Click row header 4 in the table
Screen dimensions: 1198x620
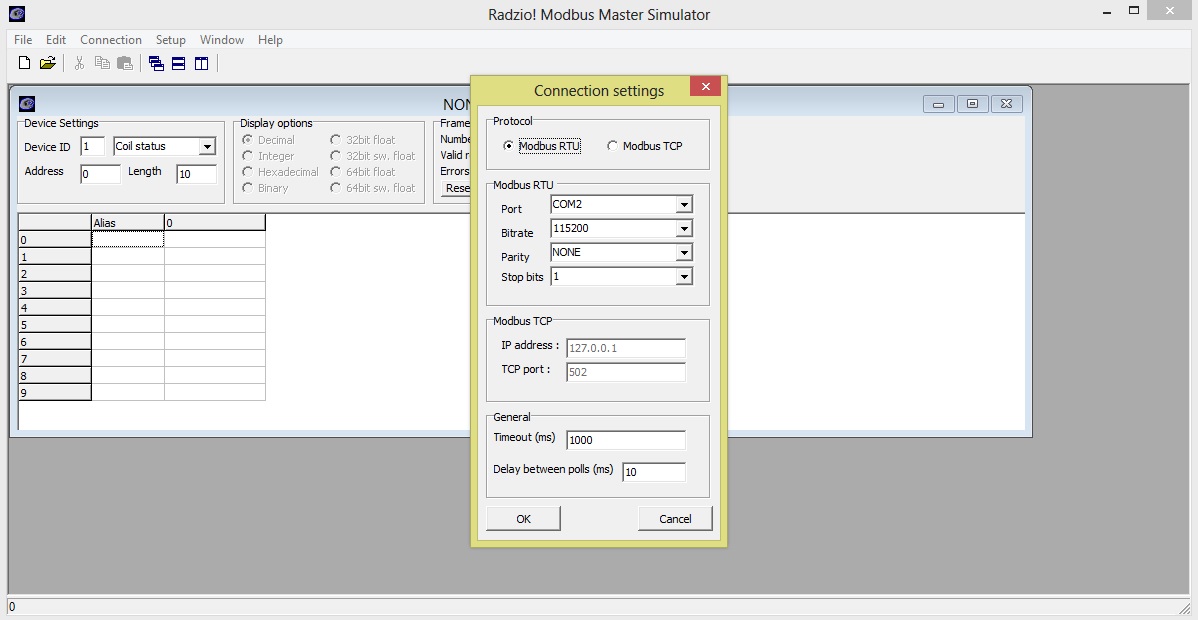pyautogui.click(x=55, y=307)
